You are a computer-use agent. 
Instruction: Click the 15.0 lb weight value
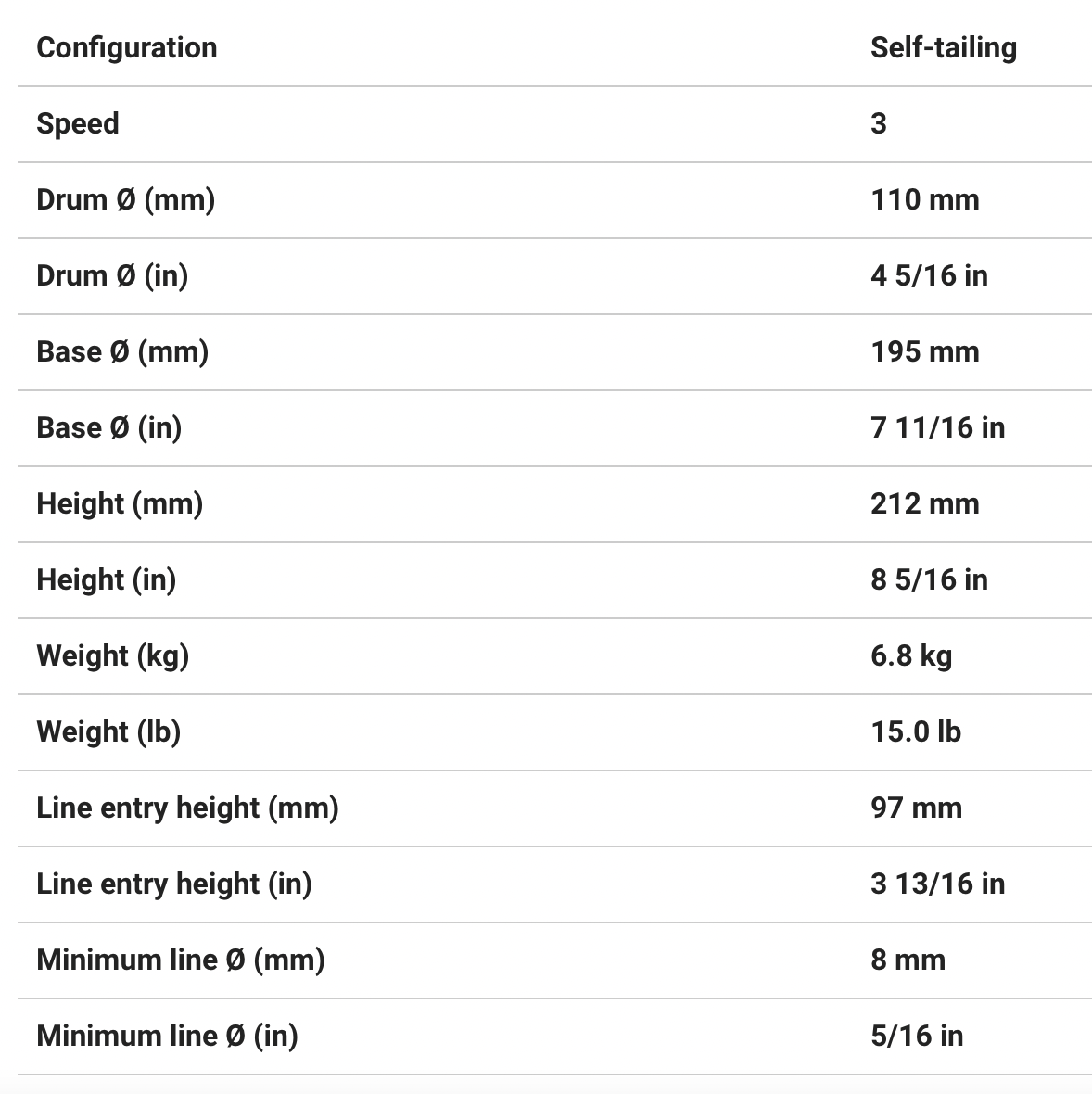point(916,732)
